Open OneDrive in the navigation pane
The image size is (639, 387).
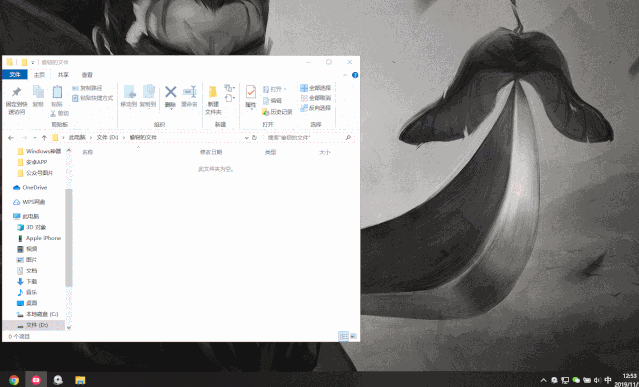pyautogui.click(x=30, y=187)
